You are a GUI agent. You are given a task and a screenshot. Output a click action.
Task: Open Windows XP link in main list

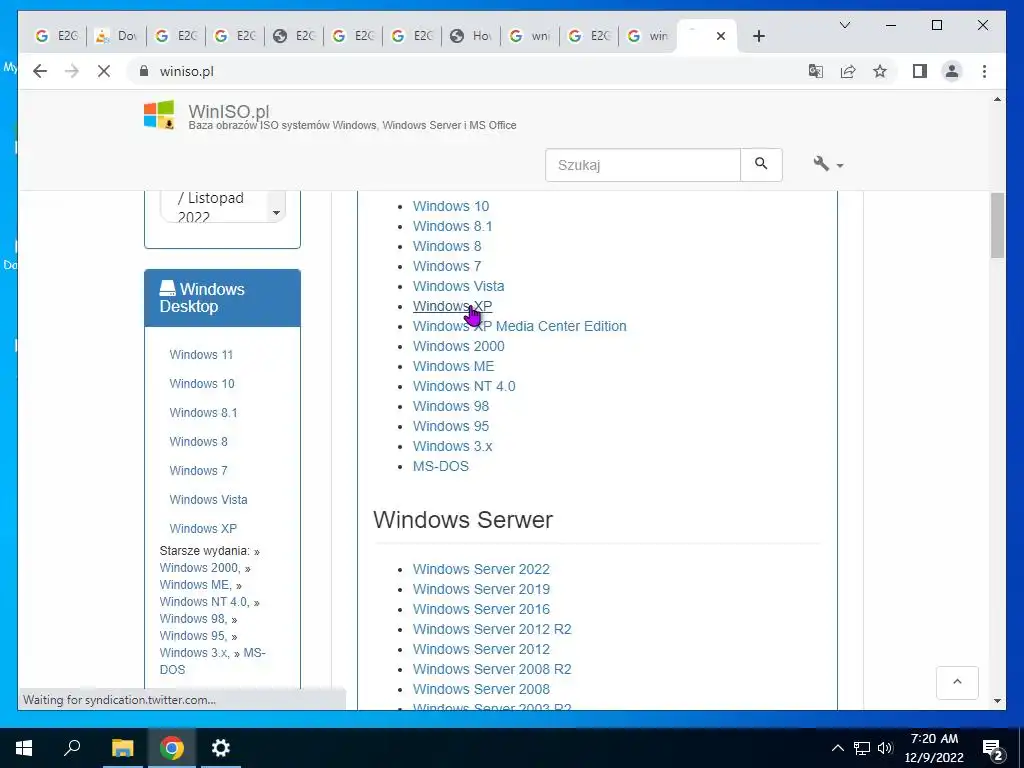coord(453,306)
